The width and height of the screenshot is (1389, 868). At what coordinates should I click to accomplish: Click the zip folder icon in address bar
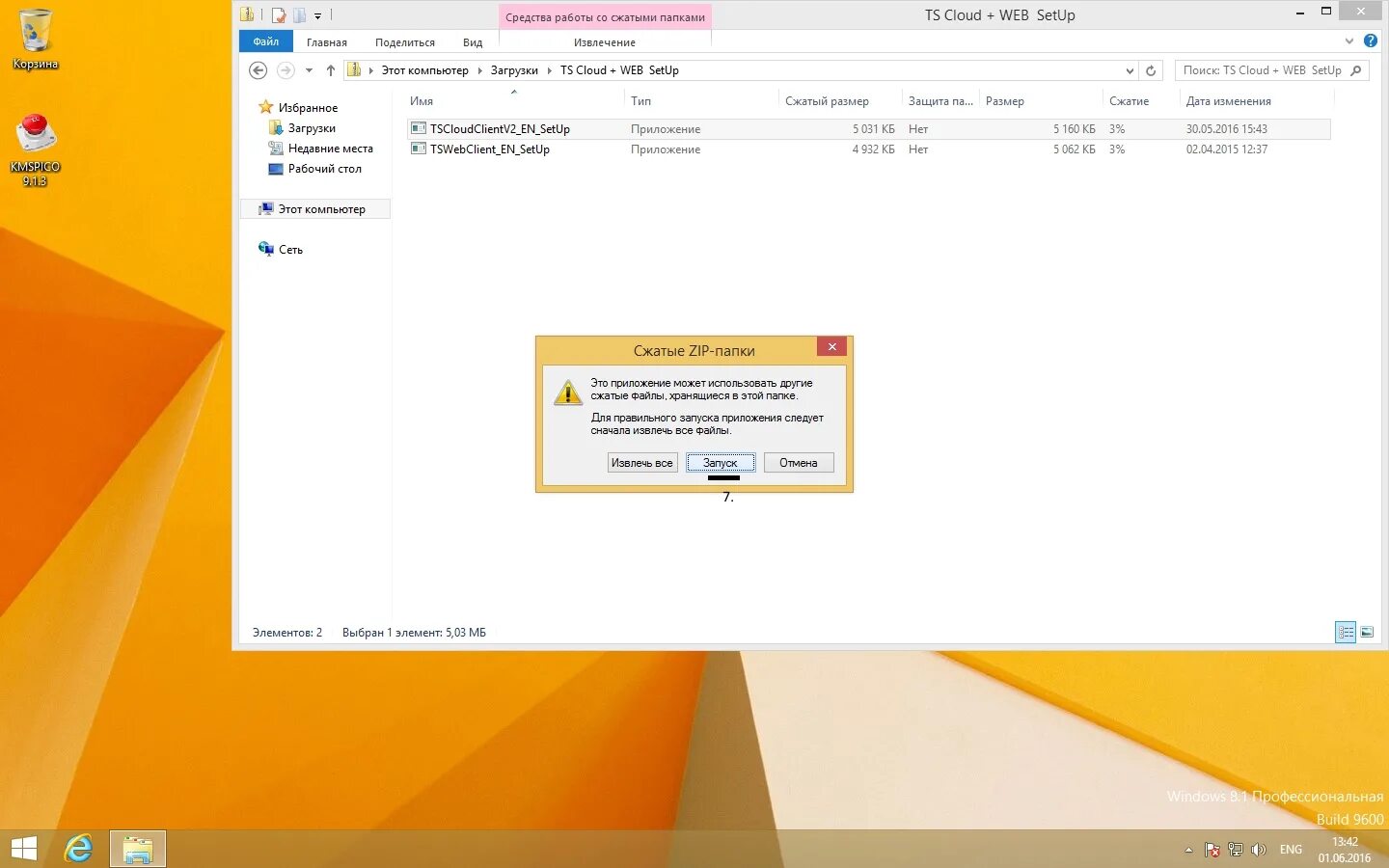[354, 69]
